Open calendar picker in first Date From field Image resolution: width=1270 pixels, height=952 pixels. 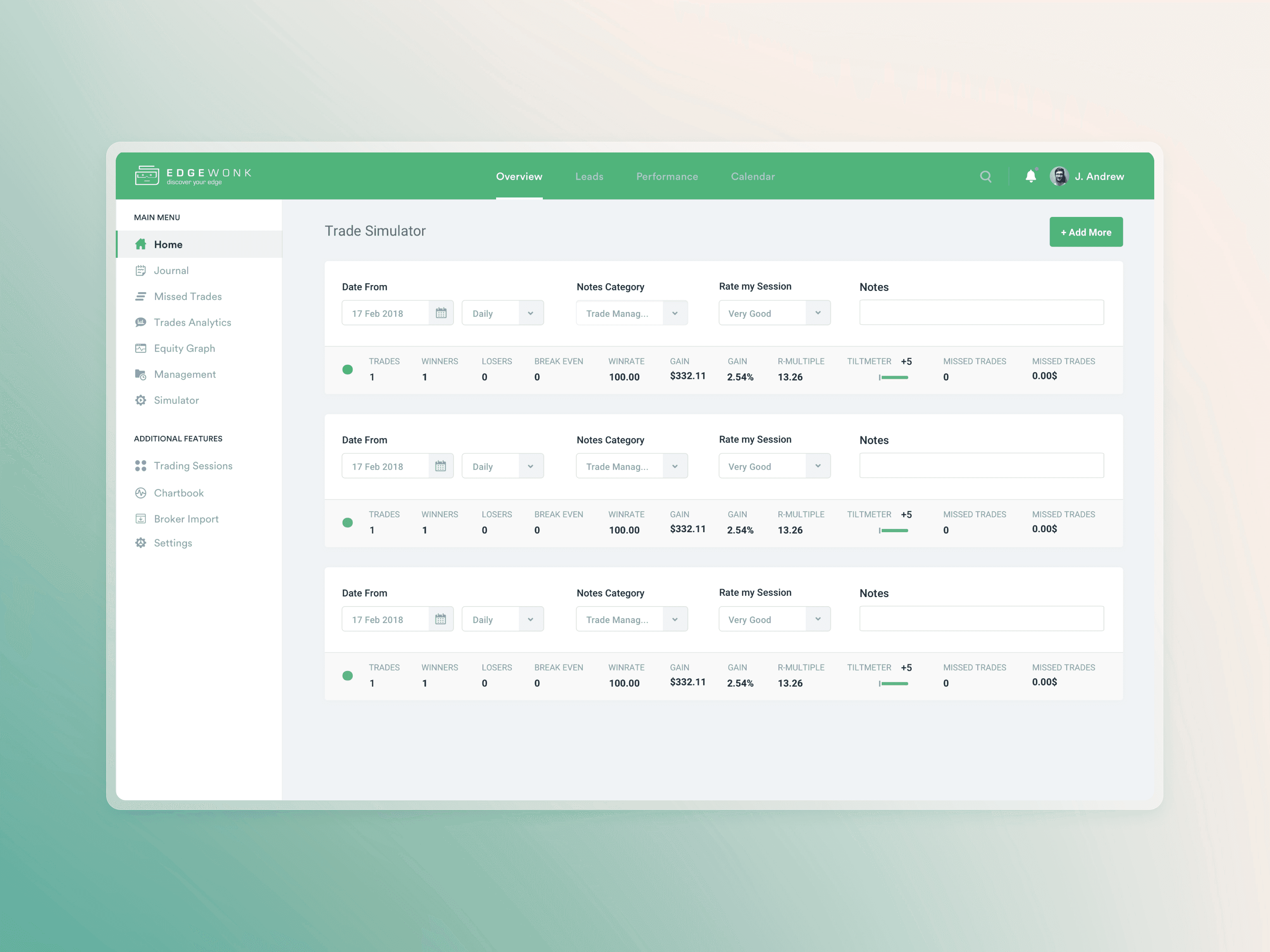(x=441, y=313)
